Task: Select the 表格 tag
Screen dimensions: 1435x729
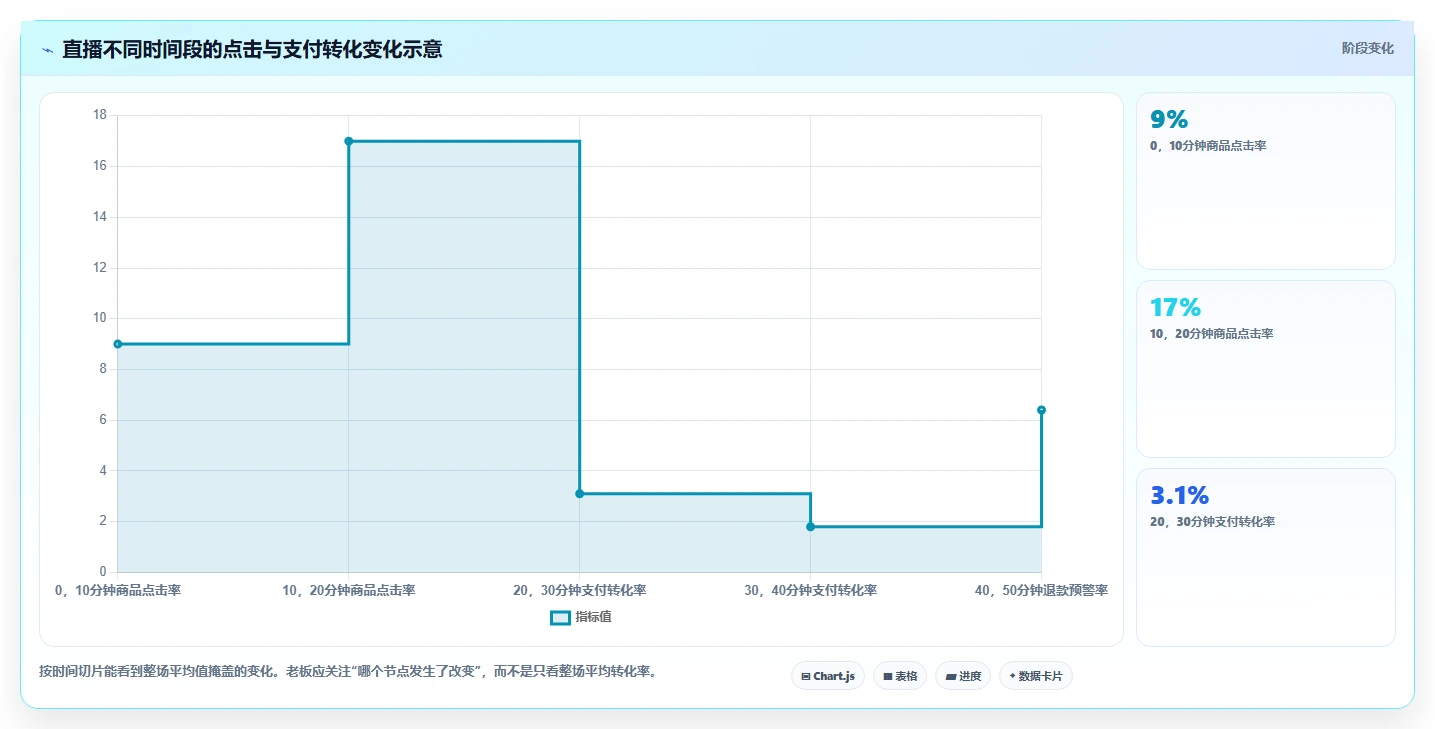Action: 900,676
